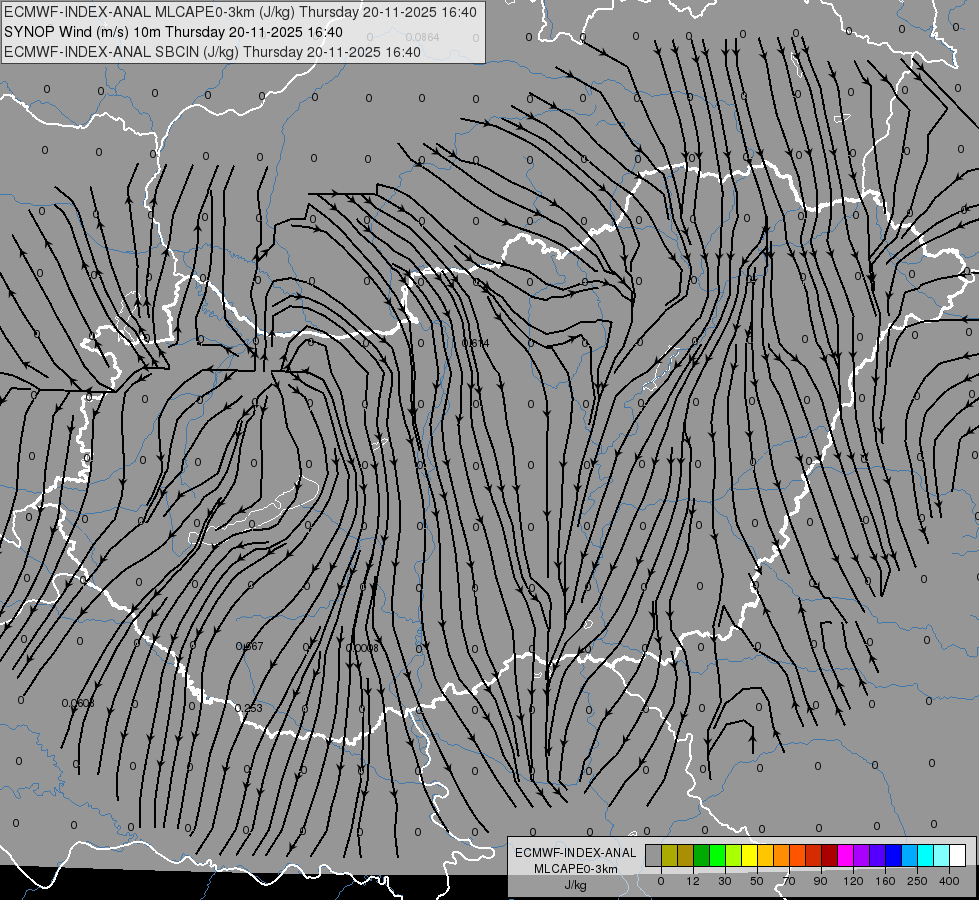Click the legend value 250
The height and width of the screenshot is (900, 979).
point(917,881)
